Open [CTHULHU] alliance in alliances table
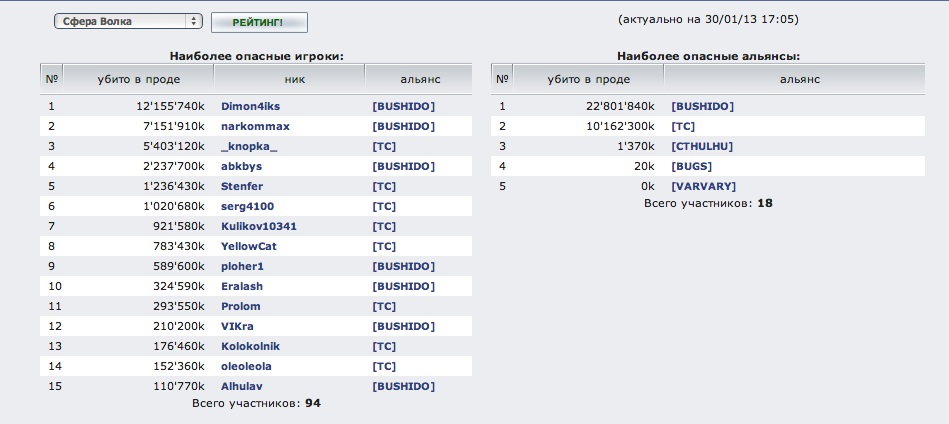This screenshot has width=949, height=424. click(702, 146)
